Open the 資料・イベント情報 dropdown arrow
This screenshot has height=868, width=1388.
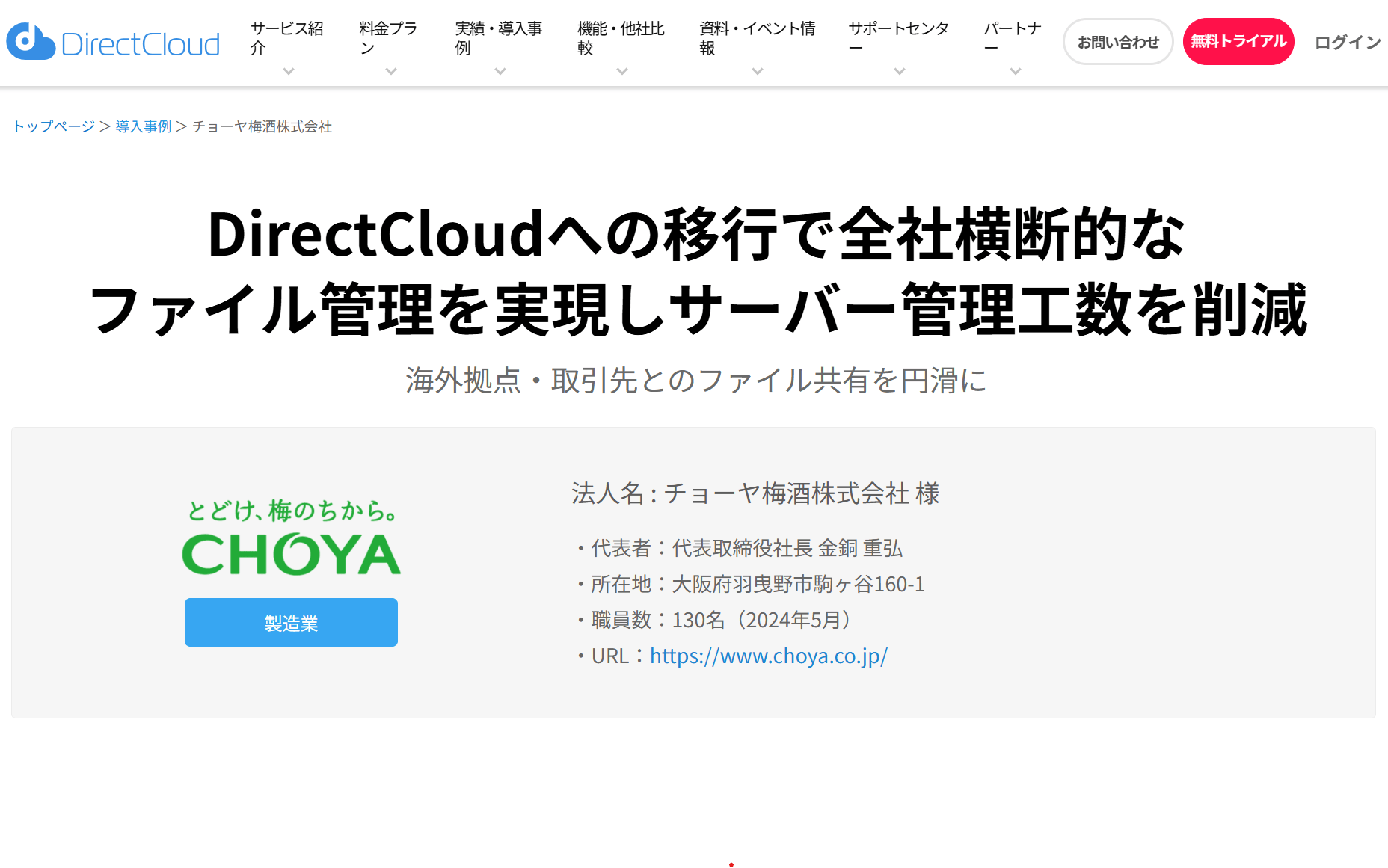click(758, 72)
